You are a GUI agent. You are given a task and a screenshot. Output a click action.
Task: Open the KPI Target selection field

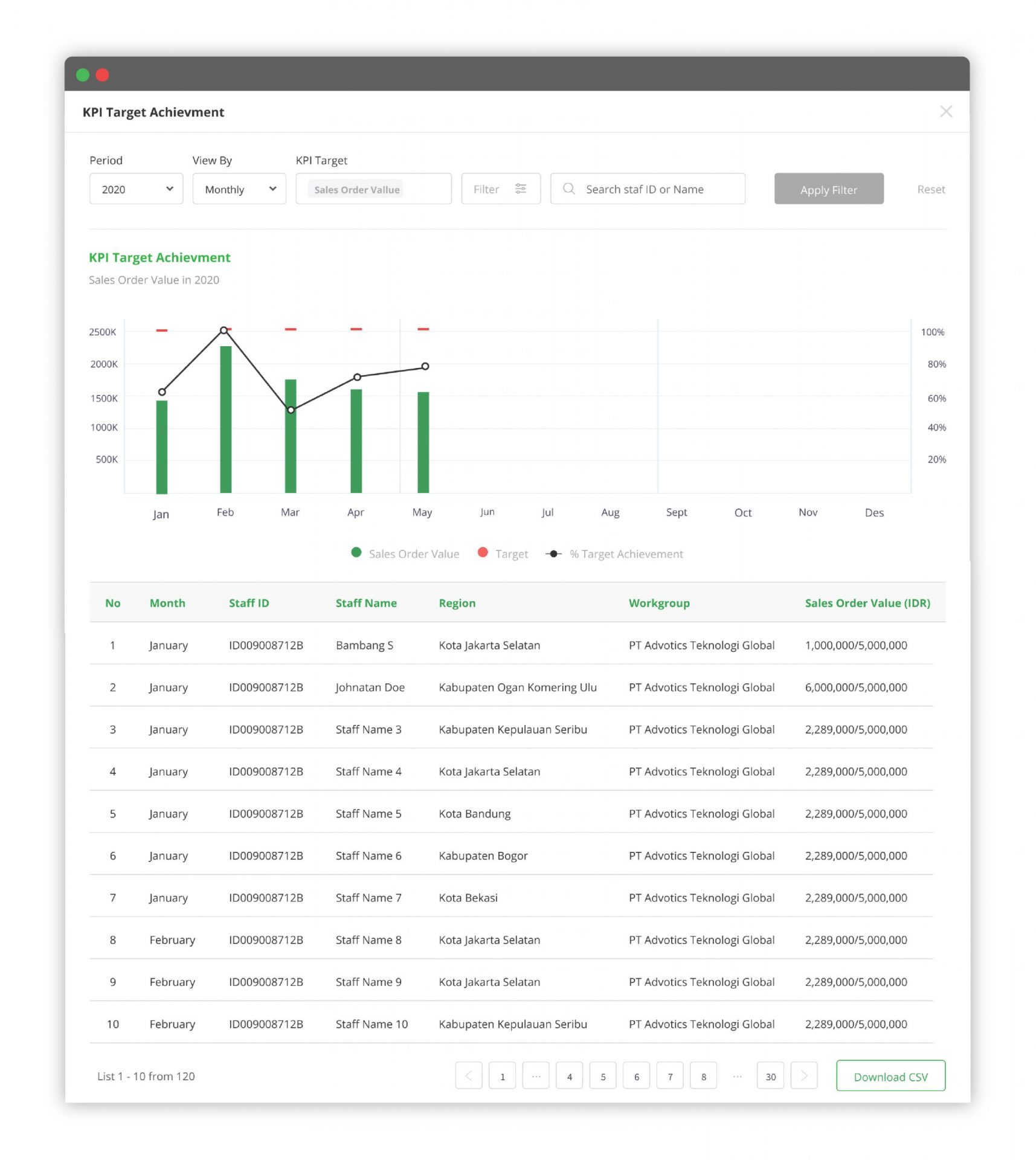tap(373, 189)
